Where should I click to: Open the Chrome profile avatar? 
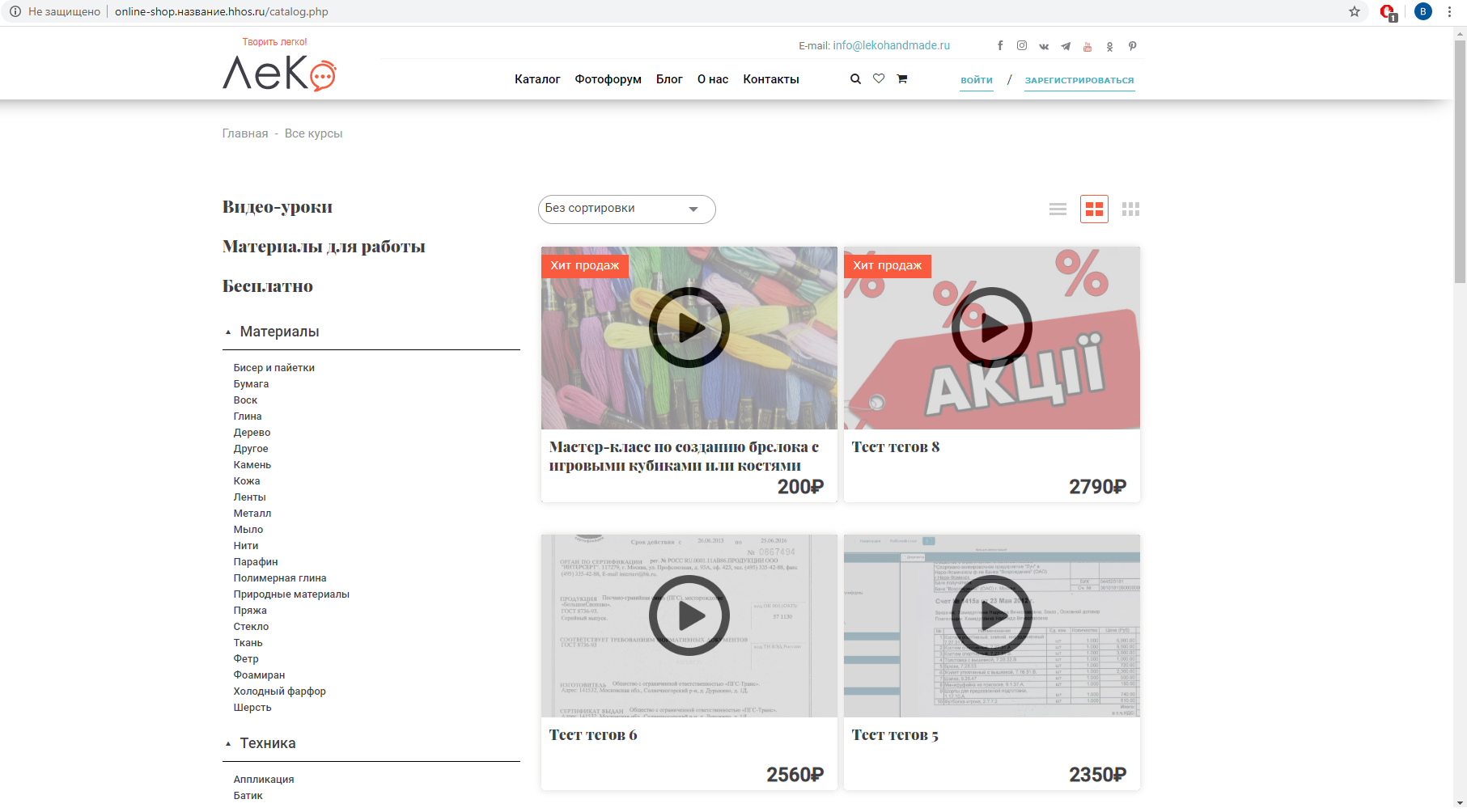coord(1423,11)
